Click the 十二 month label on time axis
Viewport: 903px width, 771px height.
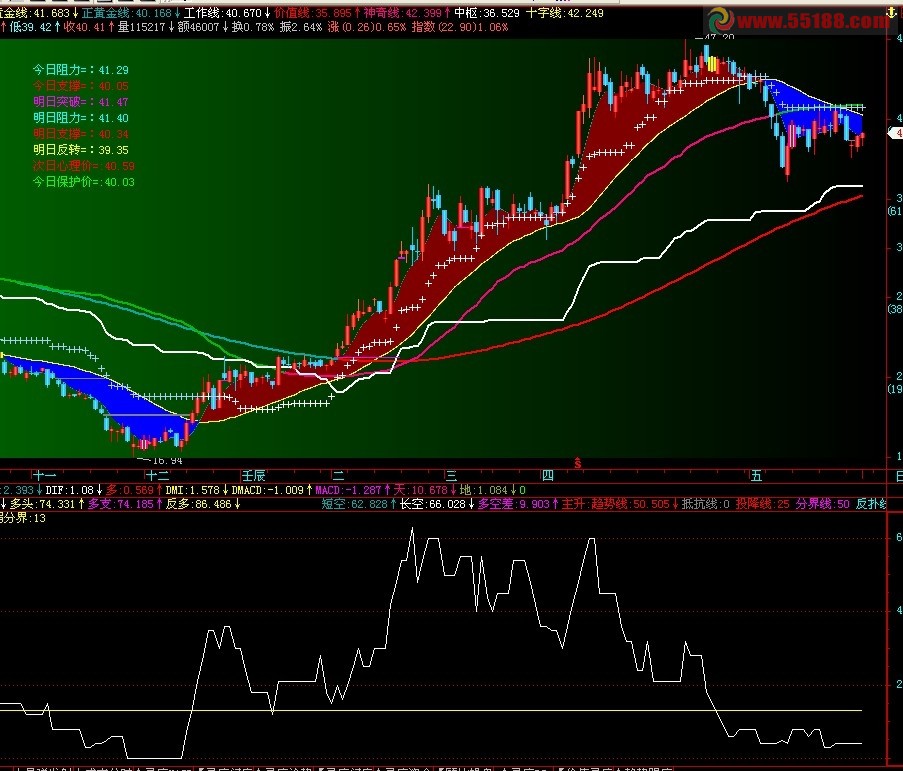(x=157, y=476)
